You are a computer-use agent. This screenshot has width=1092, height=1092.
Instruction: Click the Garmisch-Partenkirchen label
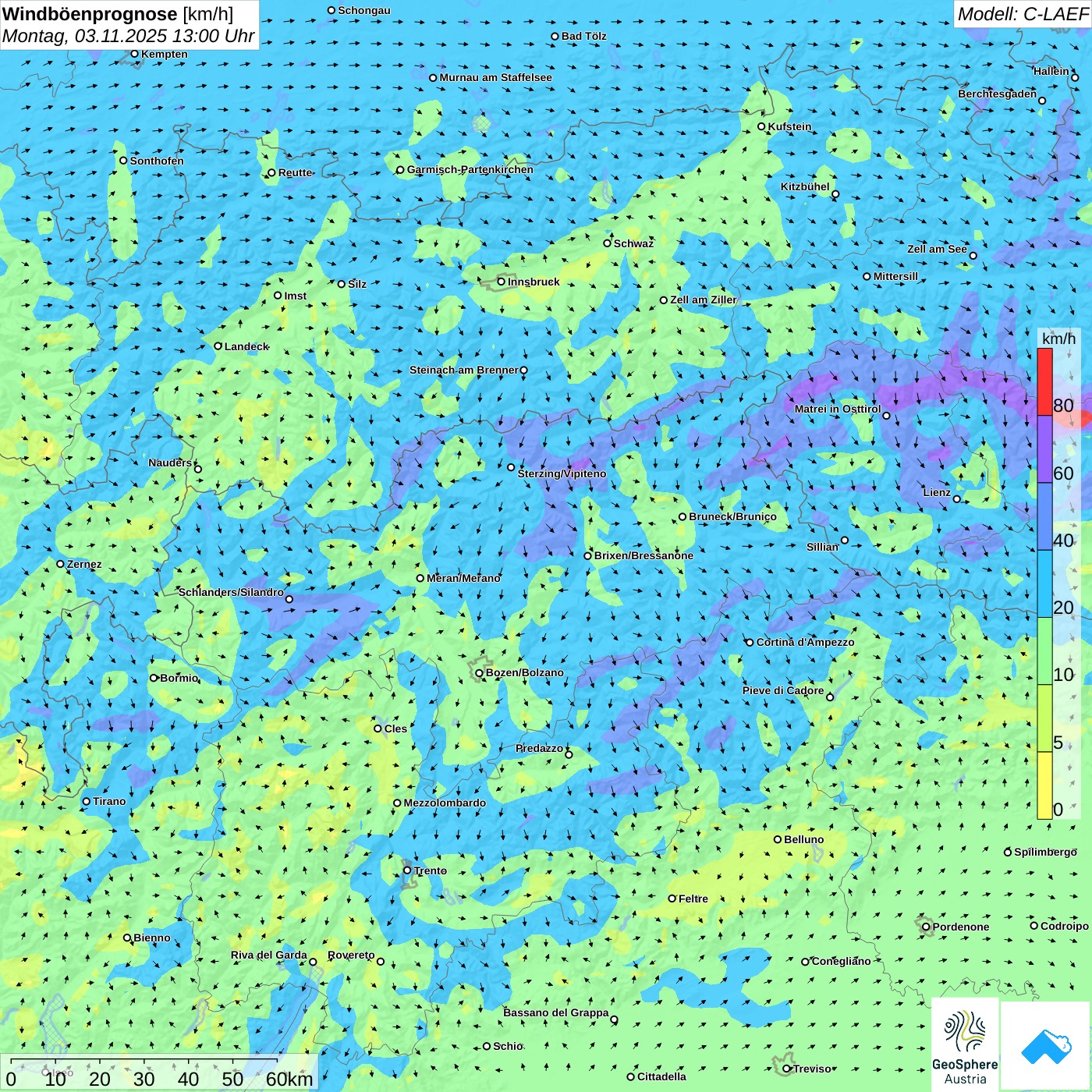click(x=470, y=169)
